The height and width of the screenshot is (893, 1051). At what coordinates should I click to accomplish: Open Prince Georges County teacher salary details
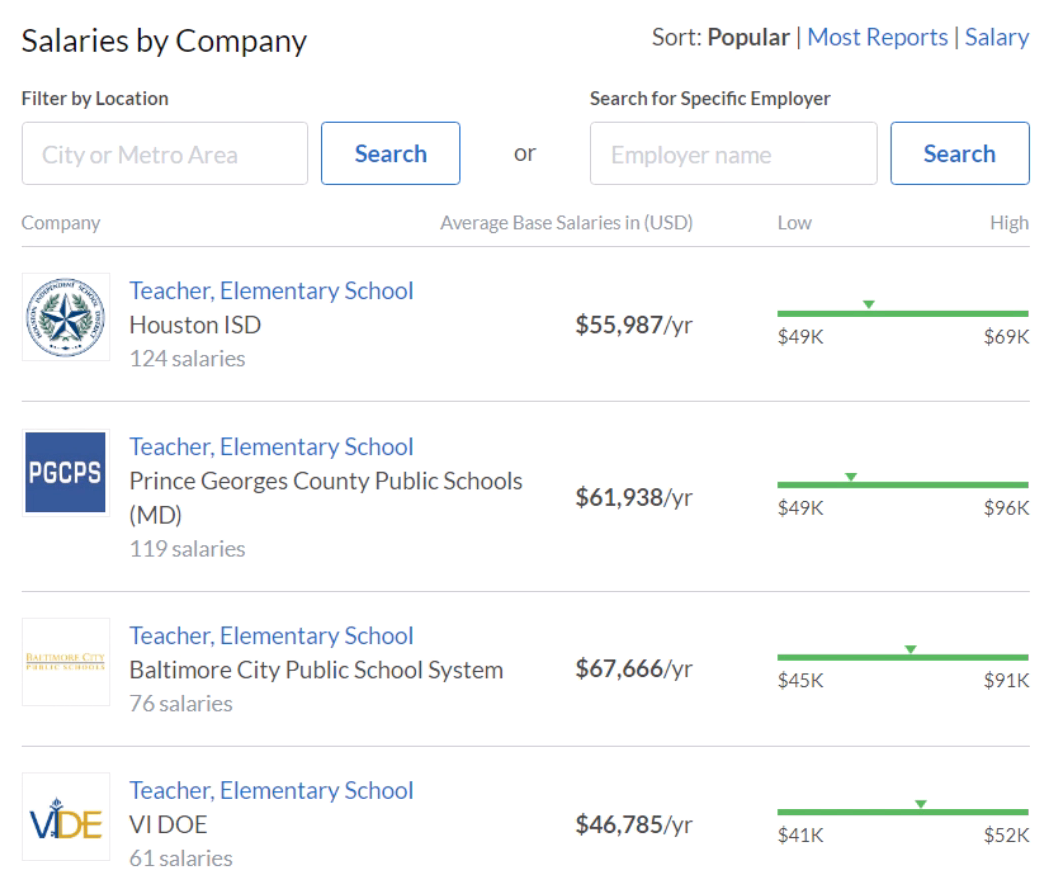pyautogui.click(x=271, y=446)
